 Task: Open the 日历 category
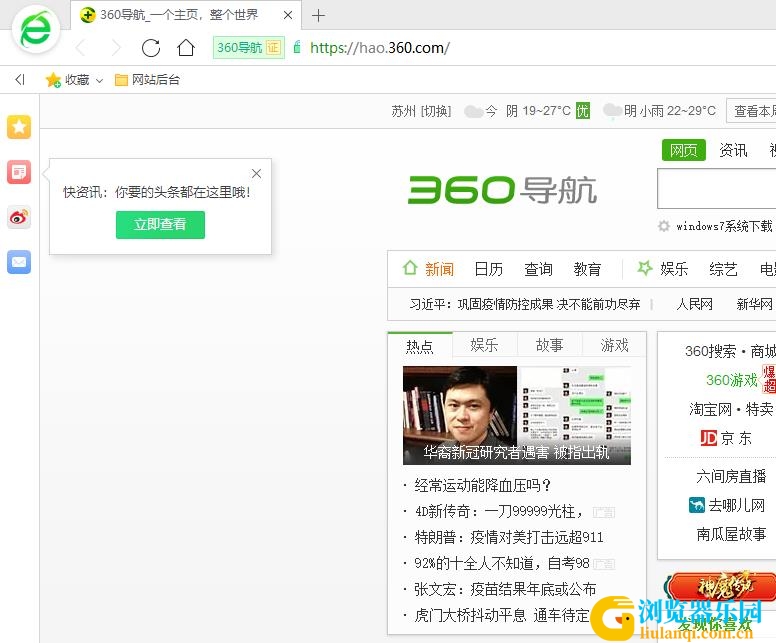pyautogui.click(x=488, y=269)
